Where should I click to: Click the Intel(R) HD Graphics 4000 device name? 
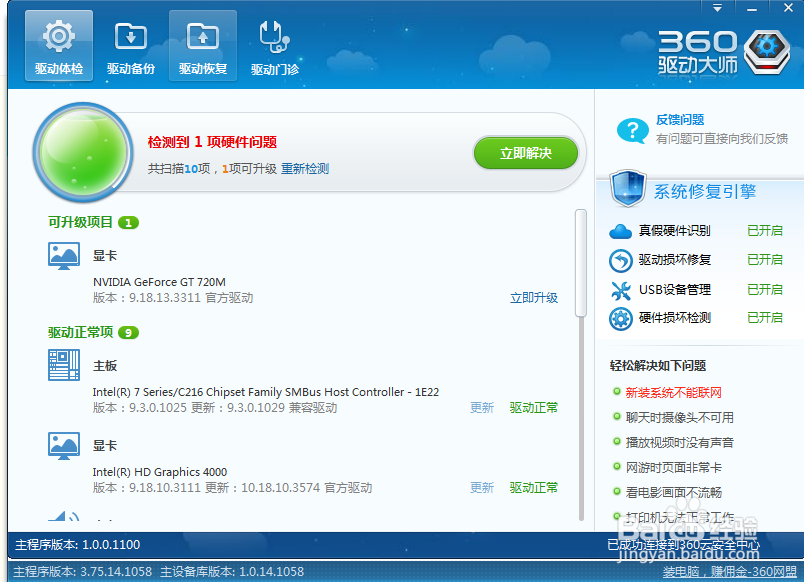tap(160, 472)
